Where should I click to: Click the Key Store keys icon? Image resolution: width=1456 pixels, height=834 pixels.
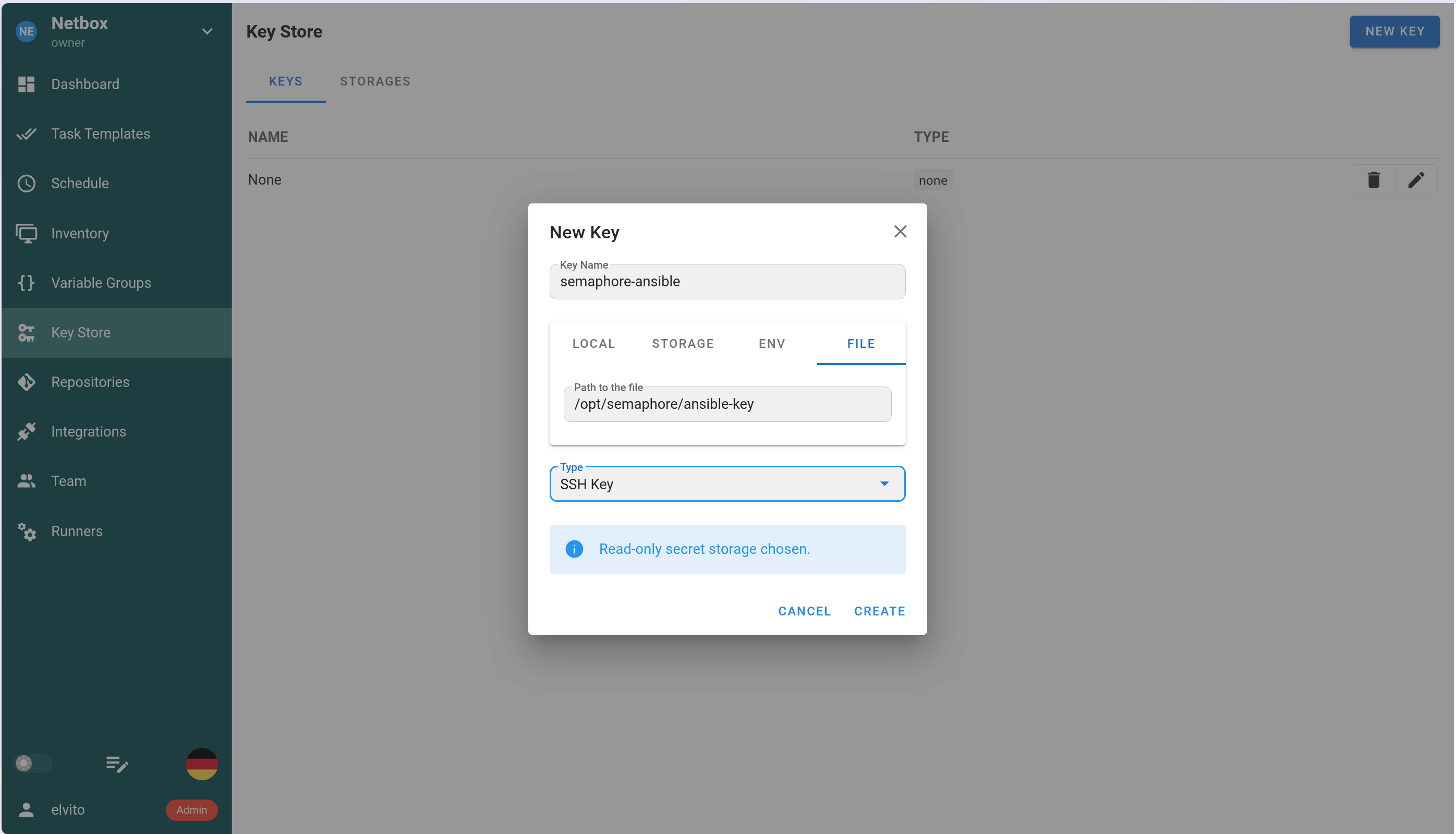click(27, 333)
